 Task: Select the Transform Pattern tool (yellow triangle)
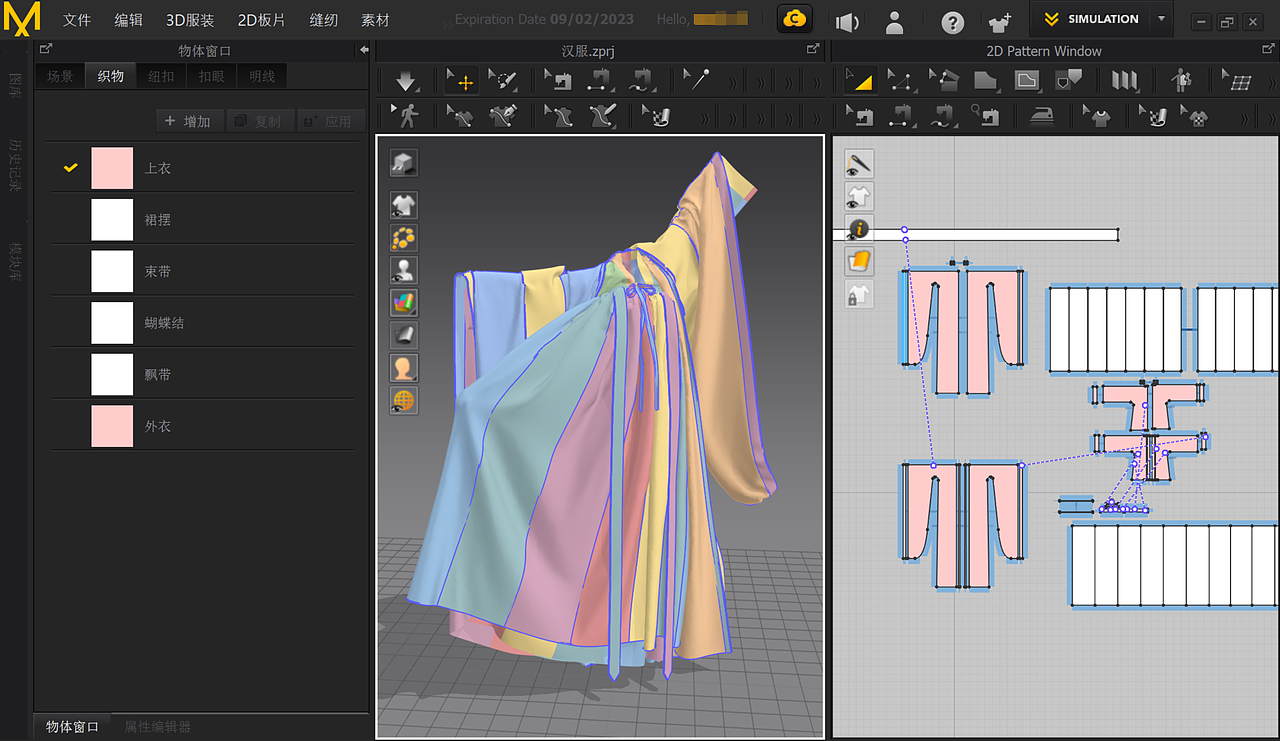(x=860, y=81)
